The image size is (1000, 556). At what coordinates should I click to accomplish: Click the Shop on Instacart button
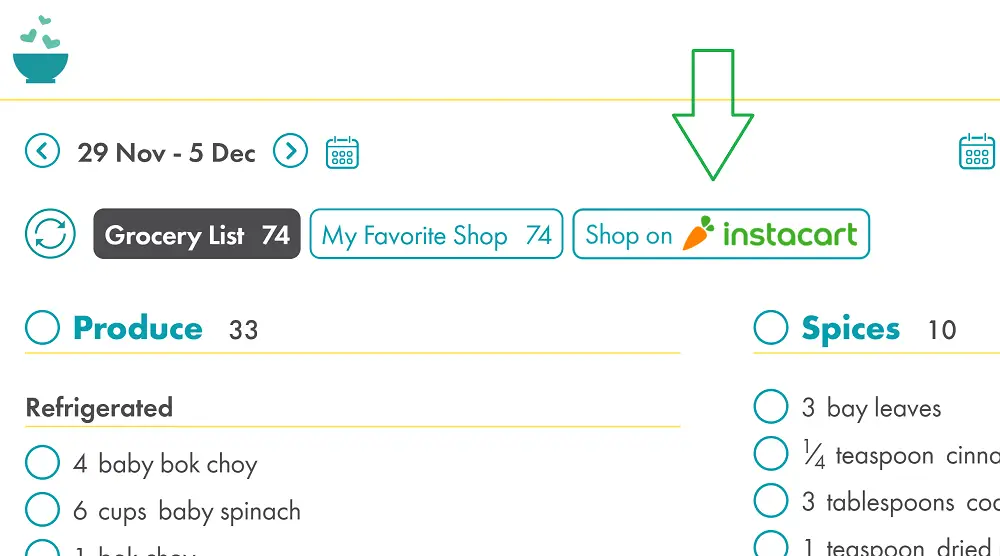[x=721, y=234]
